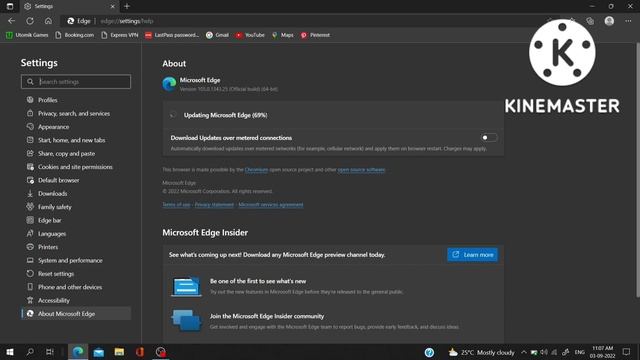This screenshot has height=360, width=640.
Task: Click the Get Help taskbar icon
Action: pos(429,352)
